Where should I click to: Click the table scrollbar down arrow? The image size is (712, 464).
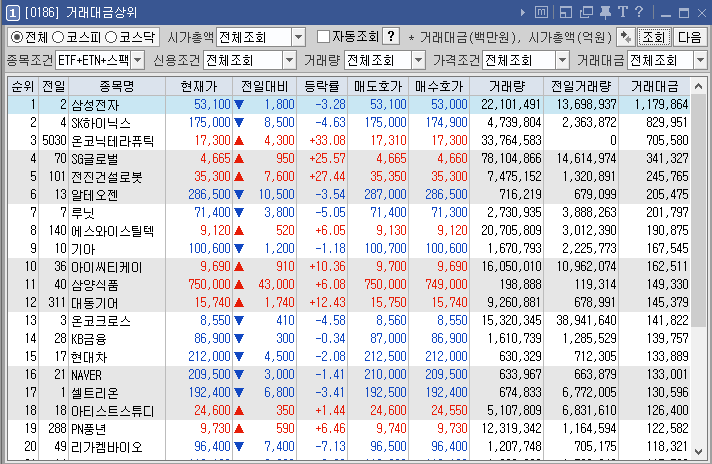[698, 451]
